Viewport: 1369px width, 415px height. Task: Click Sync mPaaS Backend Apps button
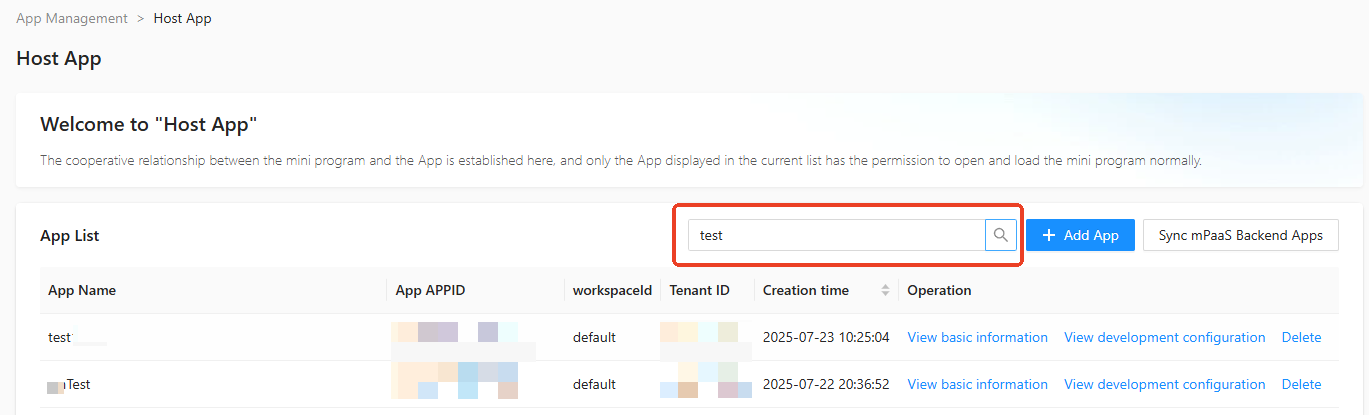point(1241,235)
